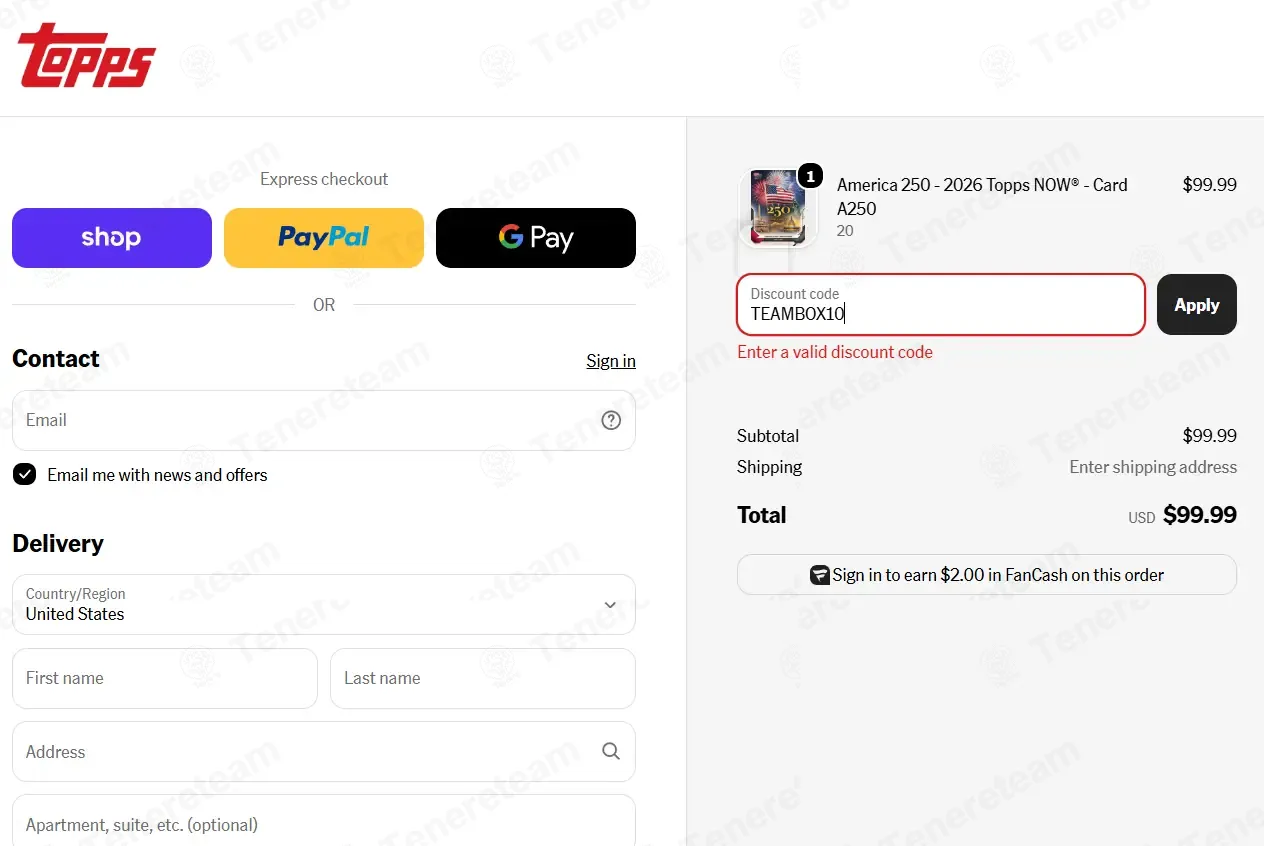Image resolution: width=1264 pixels, height=846 pixels.
Task: Select the Last name field
Action: coord(483,678)
